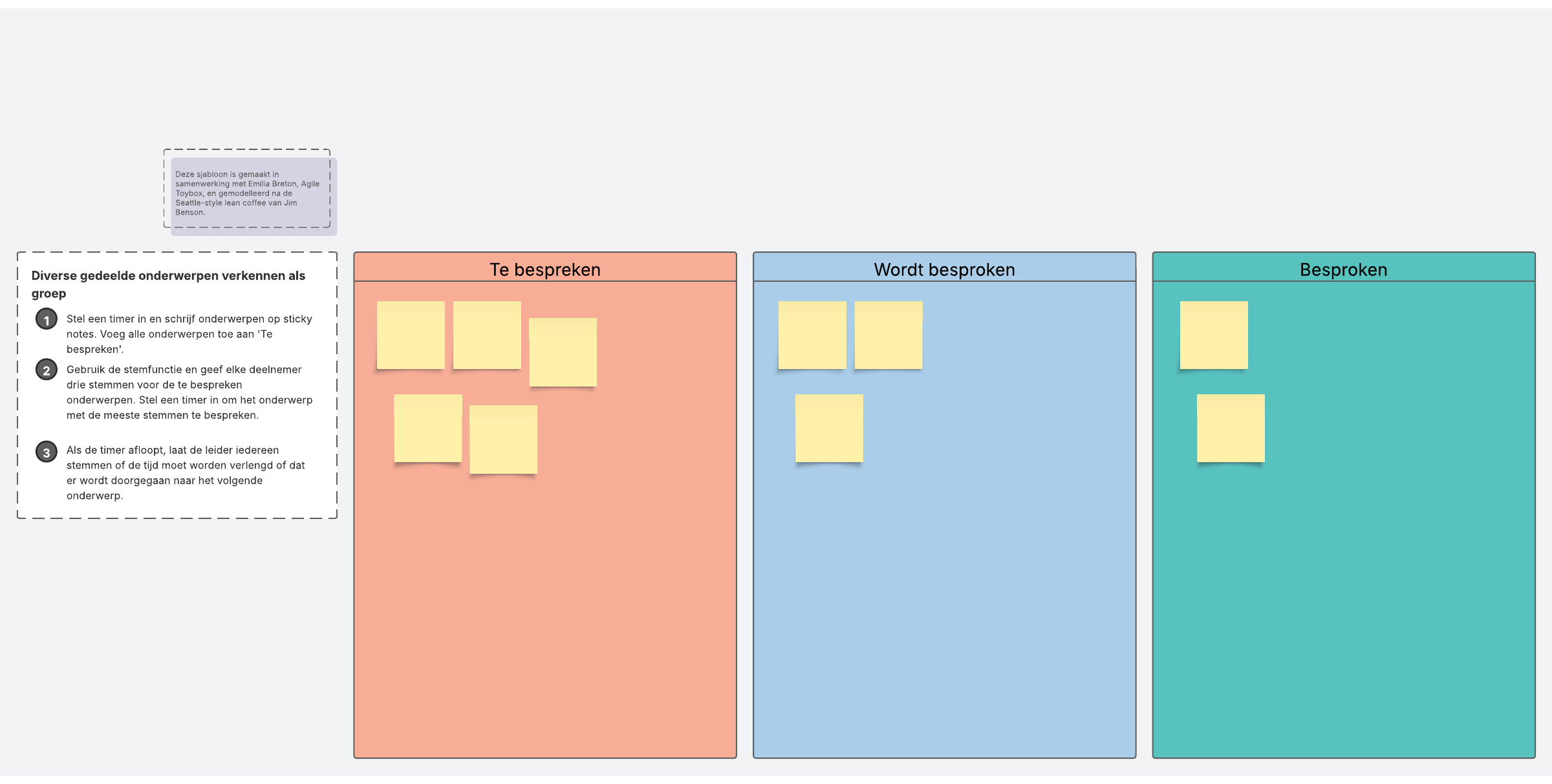
Task: Select the 'Besproken' column header
Action: click(1343, 269)
